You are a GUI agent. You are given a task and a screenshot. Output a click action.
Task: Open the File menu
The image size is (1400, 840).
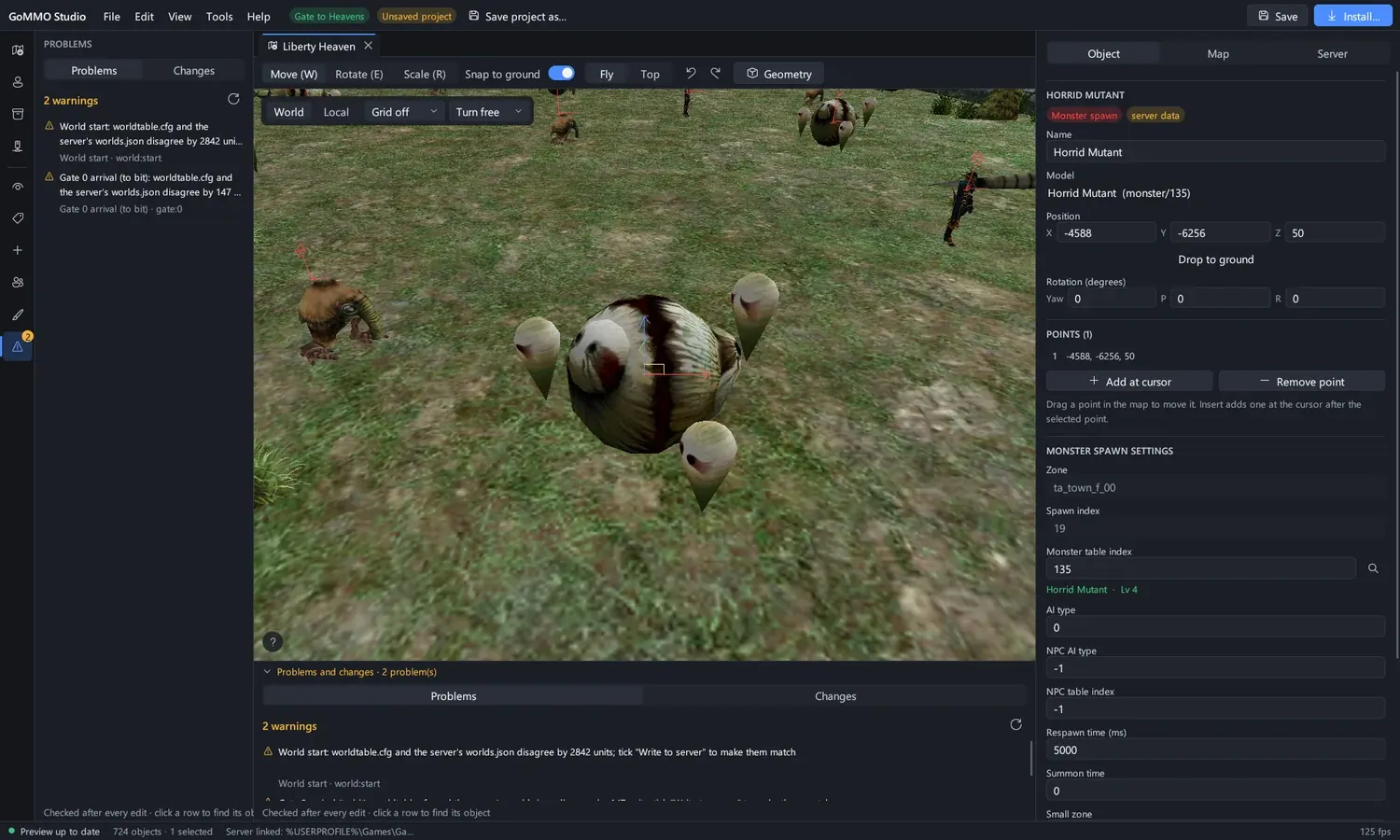click(x=111, y=16)
